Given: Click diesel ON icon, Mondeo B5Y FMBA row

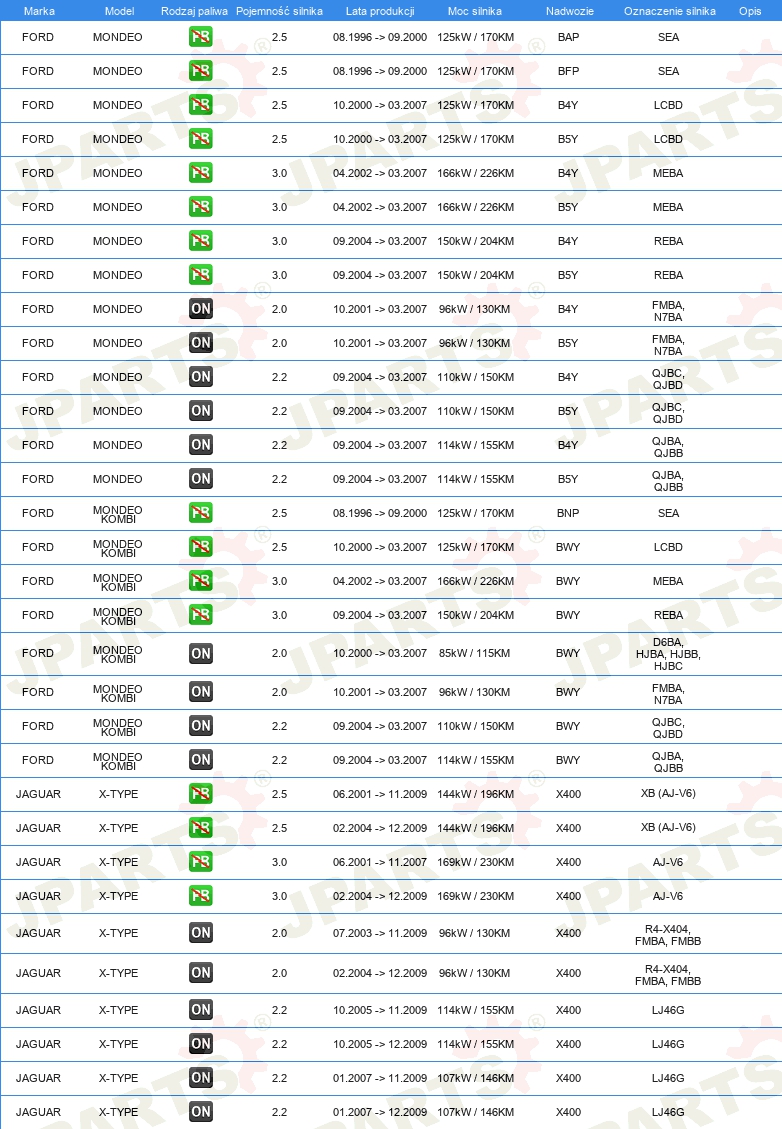Looking at the screenshot, I should 201,343.
